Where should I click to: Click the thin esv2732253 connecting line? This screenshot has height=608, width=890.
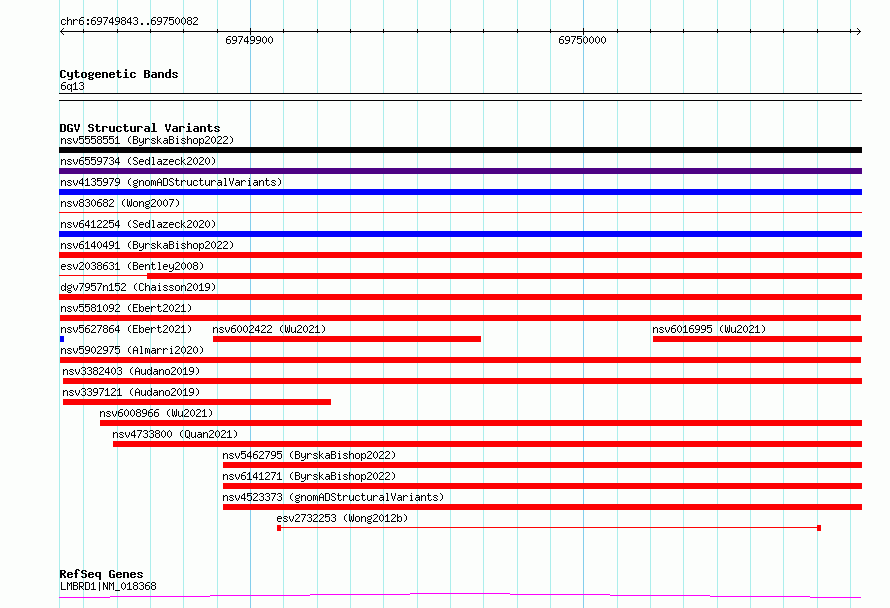tap(549, 528)
